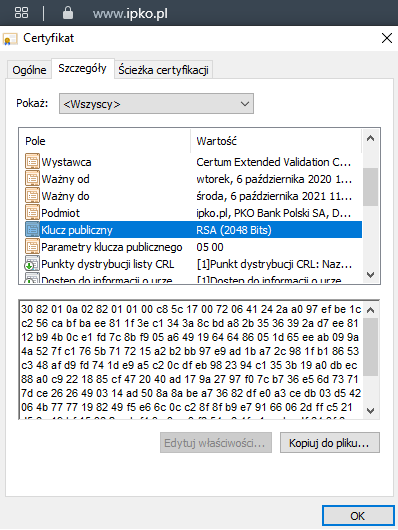Screen dimensions: 398x530
Task: Click the Podmiot field icon
Action: coord(32,213)
